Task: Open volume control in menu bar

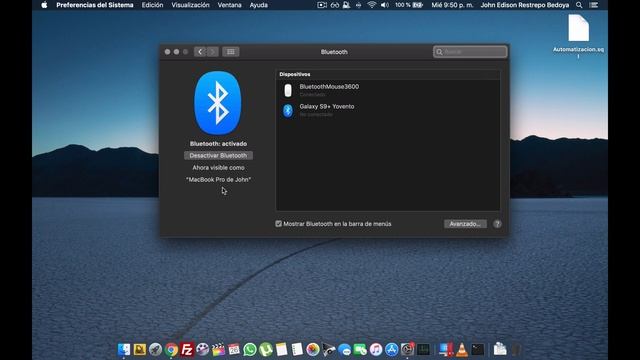Action: [x=384, y=5]
